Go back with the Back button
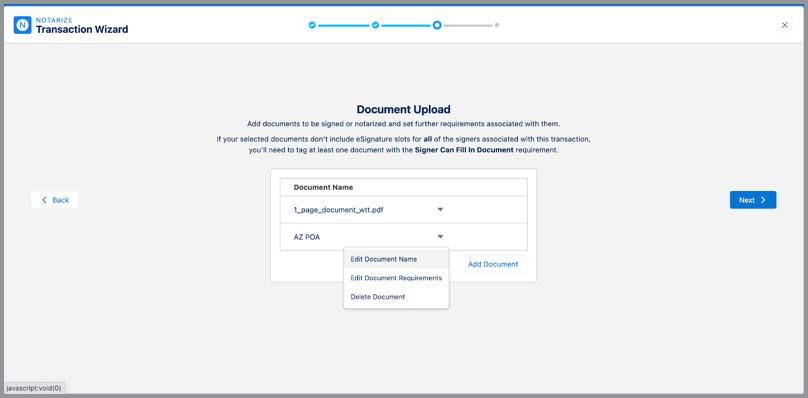808x398 pixels. tap(55, 200)
